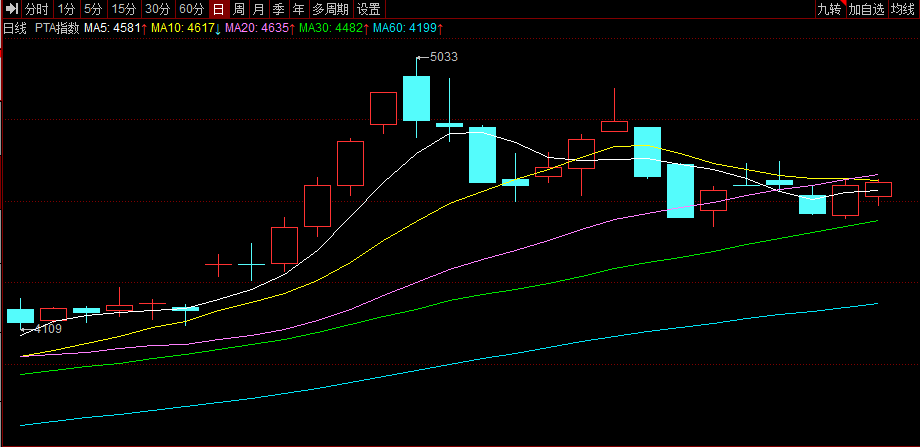
Task: Click 加自选 to add to watchlist
Action: coord(867,9)
